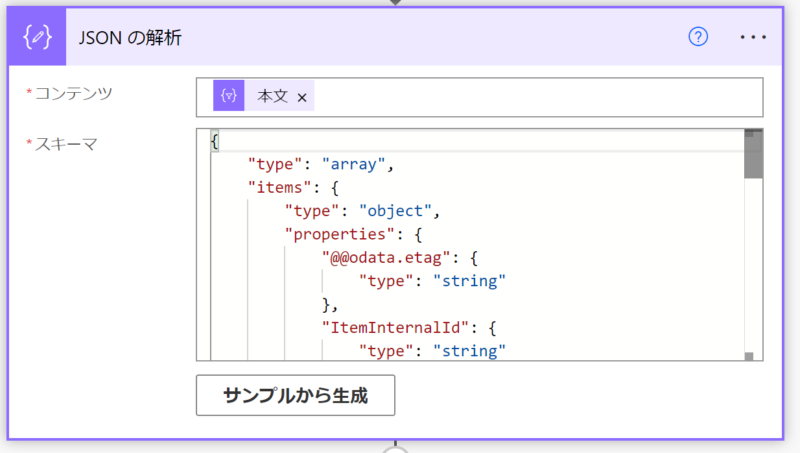Select the 本文 dynamic content token label
800x453 pixels.
272,97
